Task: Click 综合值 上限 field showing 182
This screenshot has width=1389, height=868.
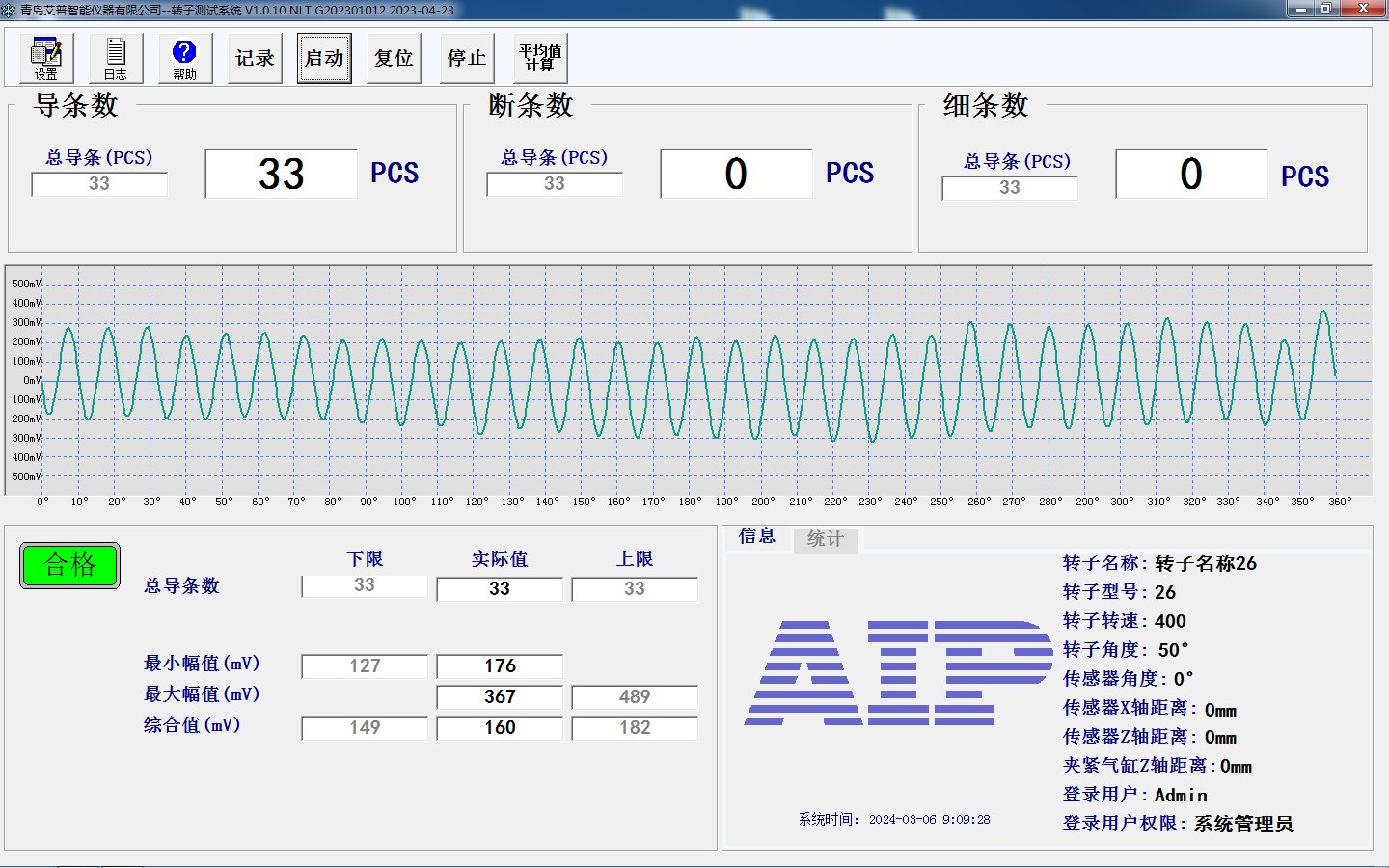Action: click(x=635, y=728)
